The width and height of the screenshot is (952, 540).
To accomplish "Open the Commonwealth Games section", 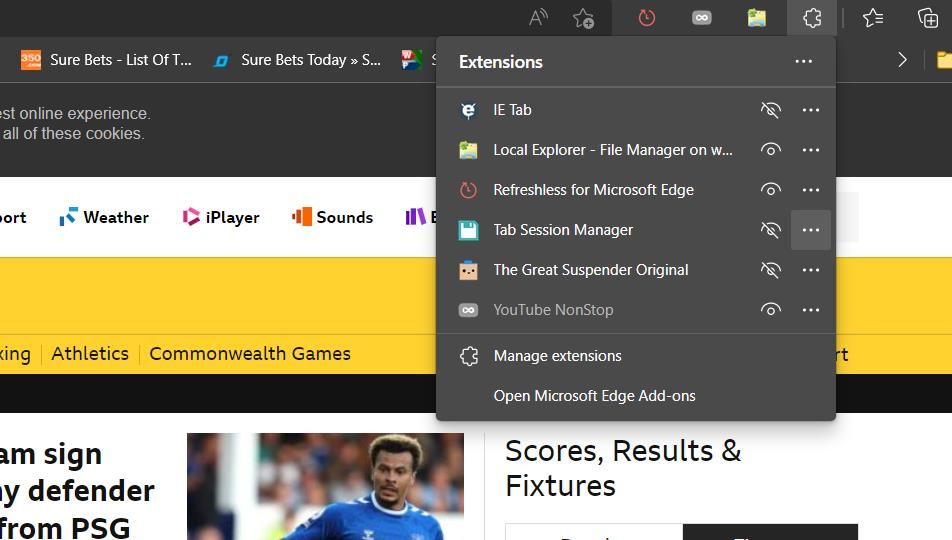I will pos(250,354).
